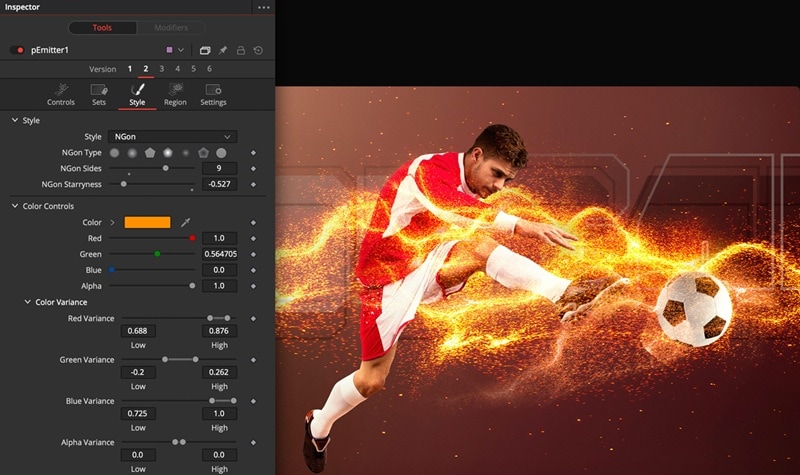Viewport: 800px width, 475px height.
Task: Select Version 1
Action: (130, 68)
